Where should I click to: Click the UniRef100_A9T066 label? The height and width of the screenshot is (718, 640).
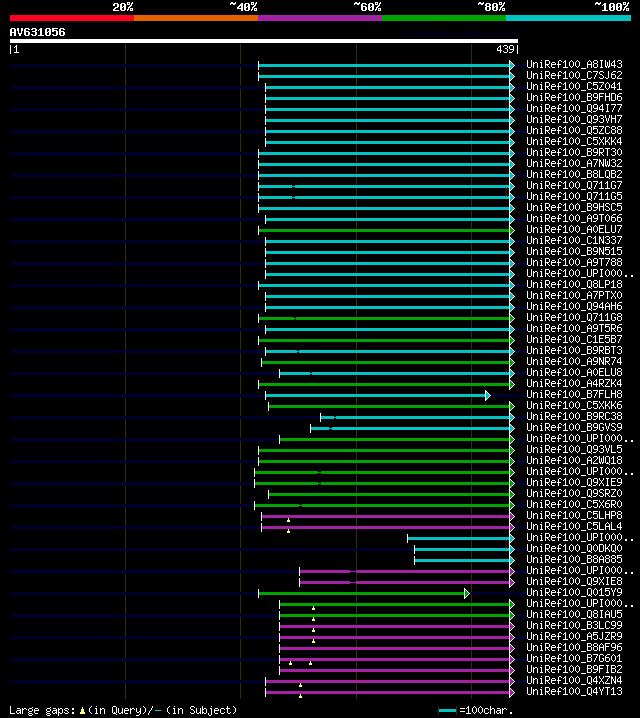coord(574,218)
